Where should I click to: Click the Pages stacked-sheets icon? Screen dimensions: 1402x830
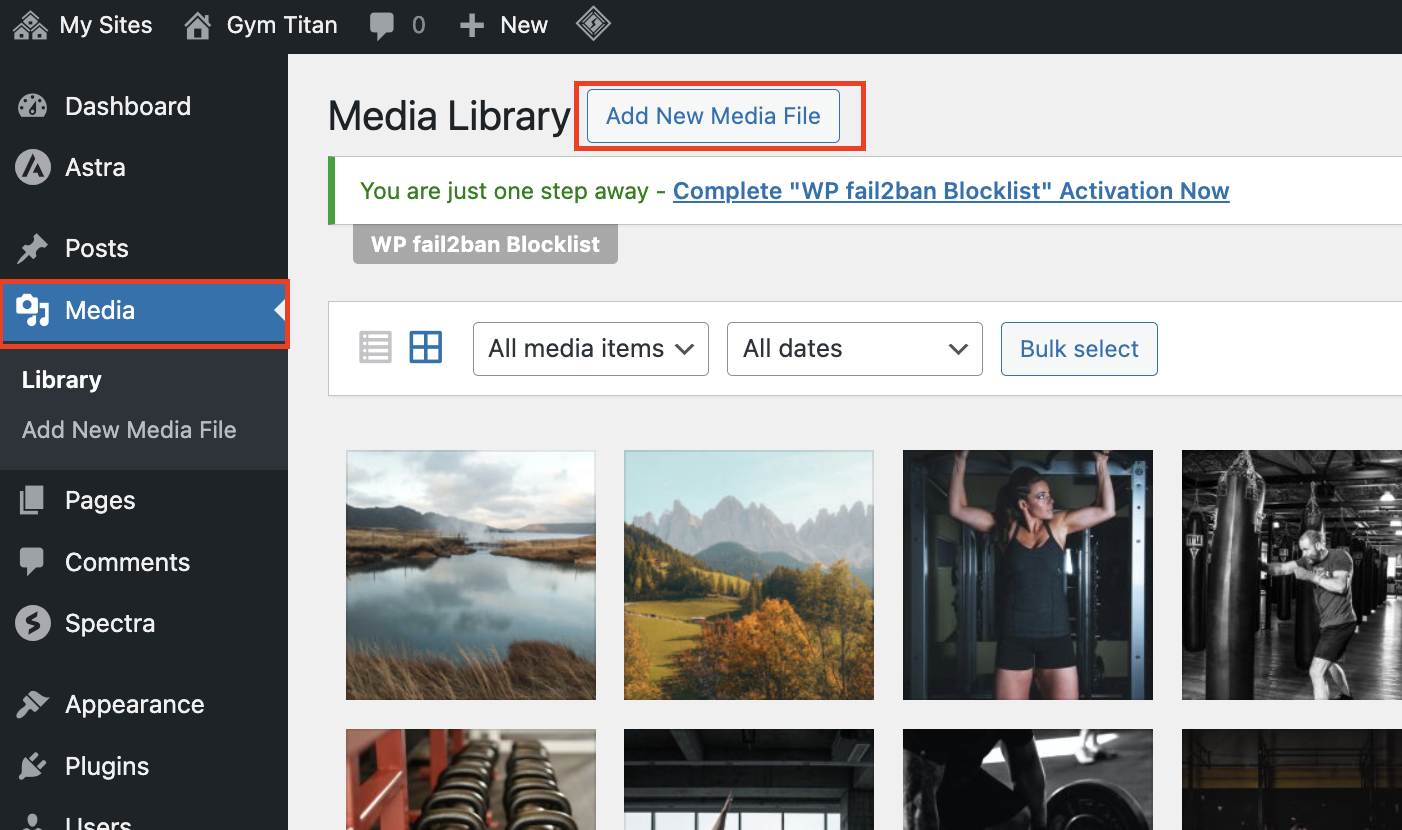pos(32,500)
